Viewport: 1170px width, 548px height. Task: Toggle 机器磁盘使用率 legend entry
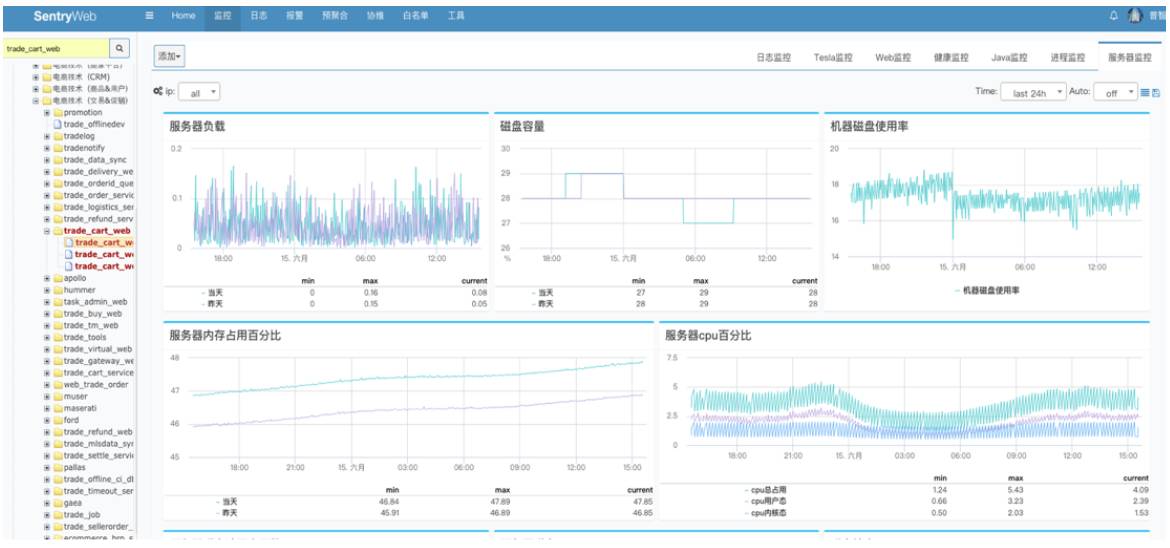click(987, 290)
